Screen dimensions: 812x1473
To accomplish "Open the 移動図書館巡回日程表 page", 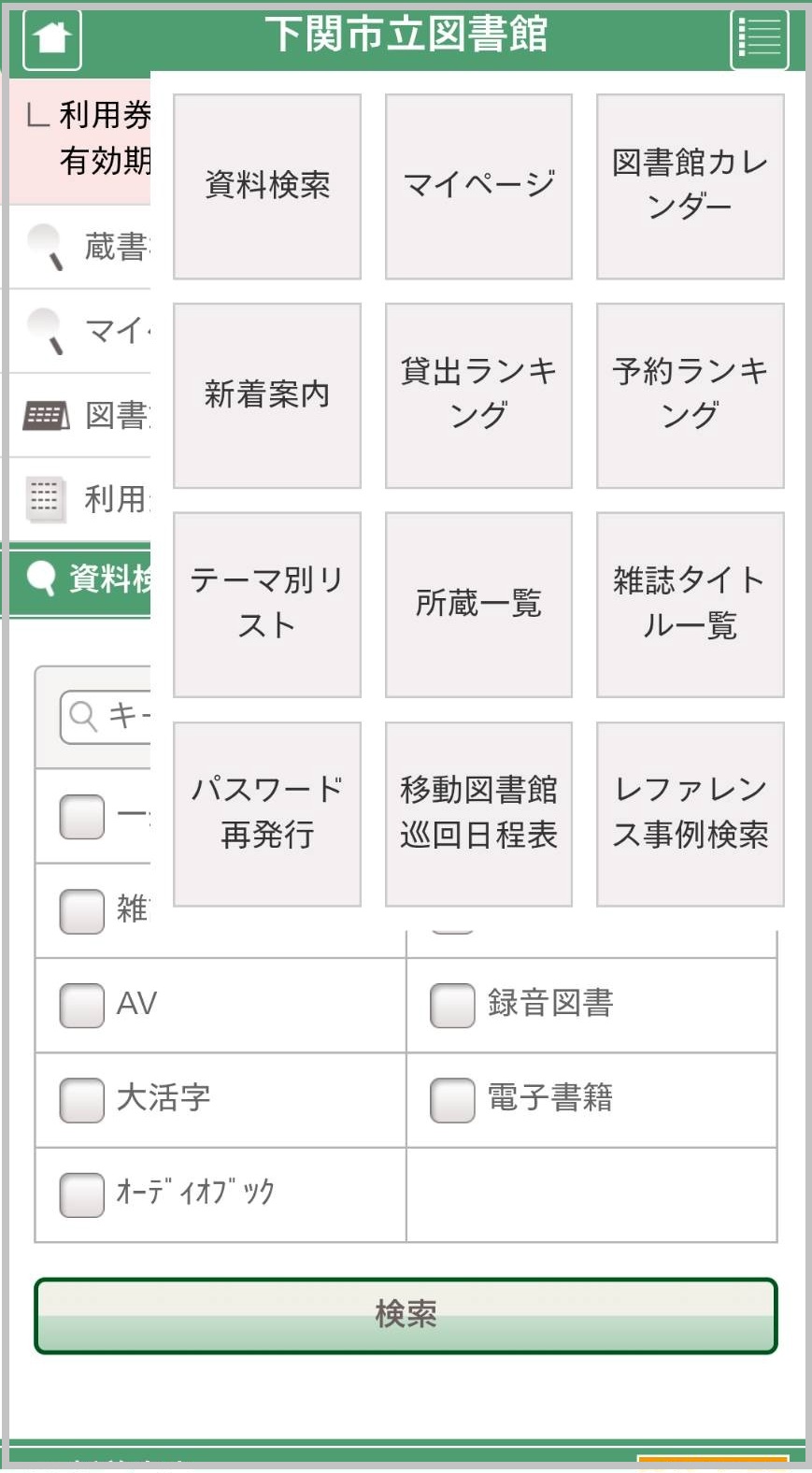I will pos(477,812).
